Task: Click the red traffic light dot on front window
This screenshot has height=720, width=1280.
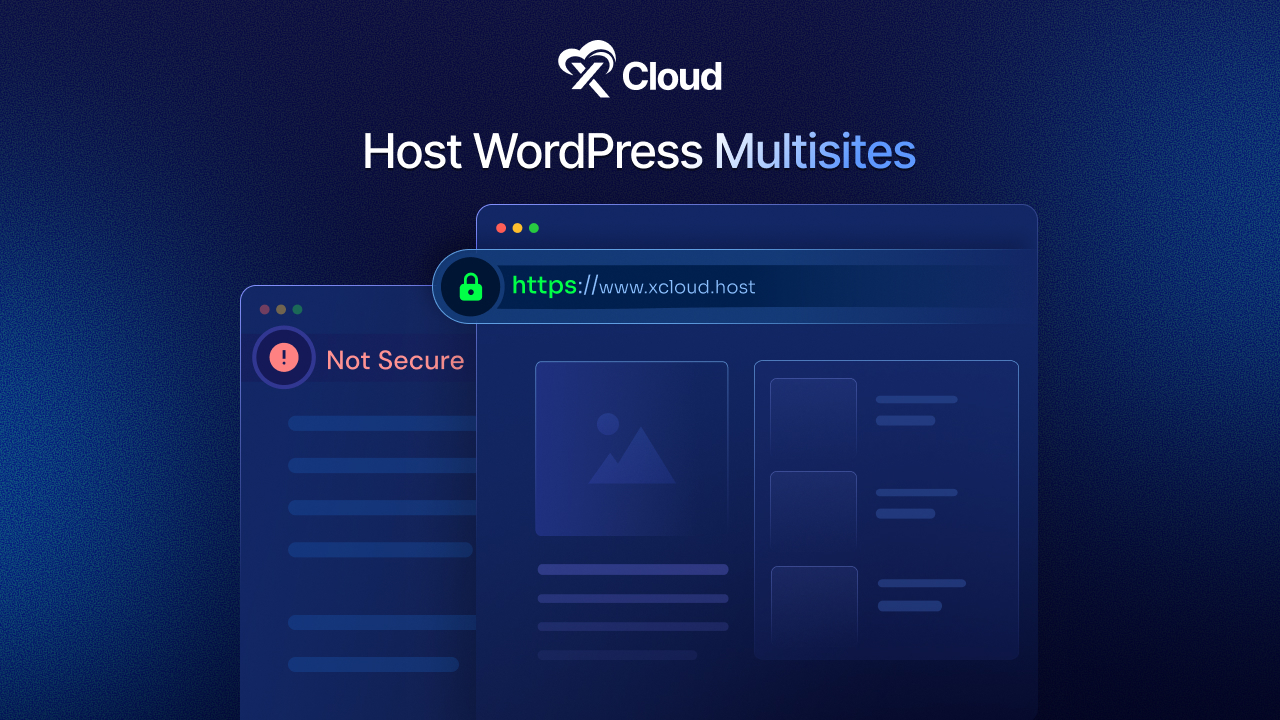Action: pos(500,227)
